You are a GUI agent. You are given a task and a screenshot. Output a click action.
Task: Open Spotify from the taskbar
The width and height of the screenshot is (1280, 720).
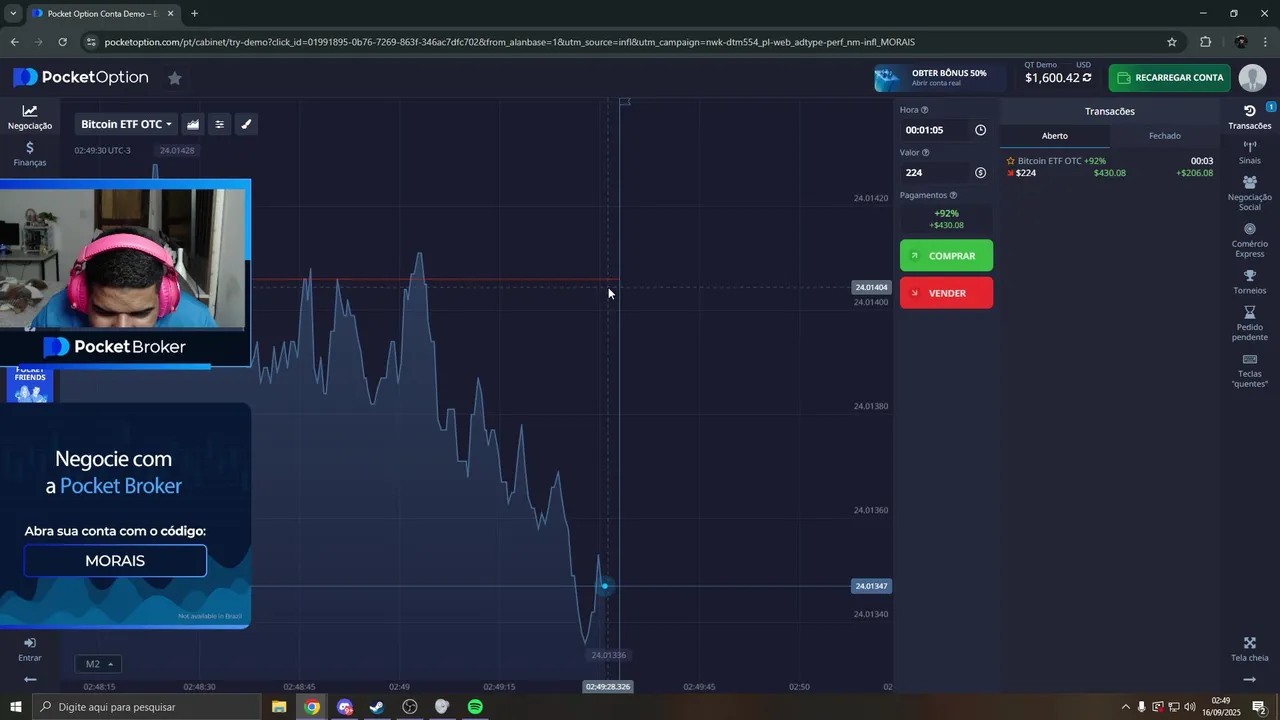click(x=475, y=707)
